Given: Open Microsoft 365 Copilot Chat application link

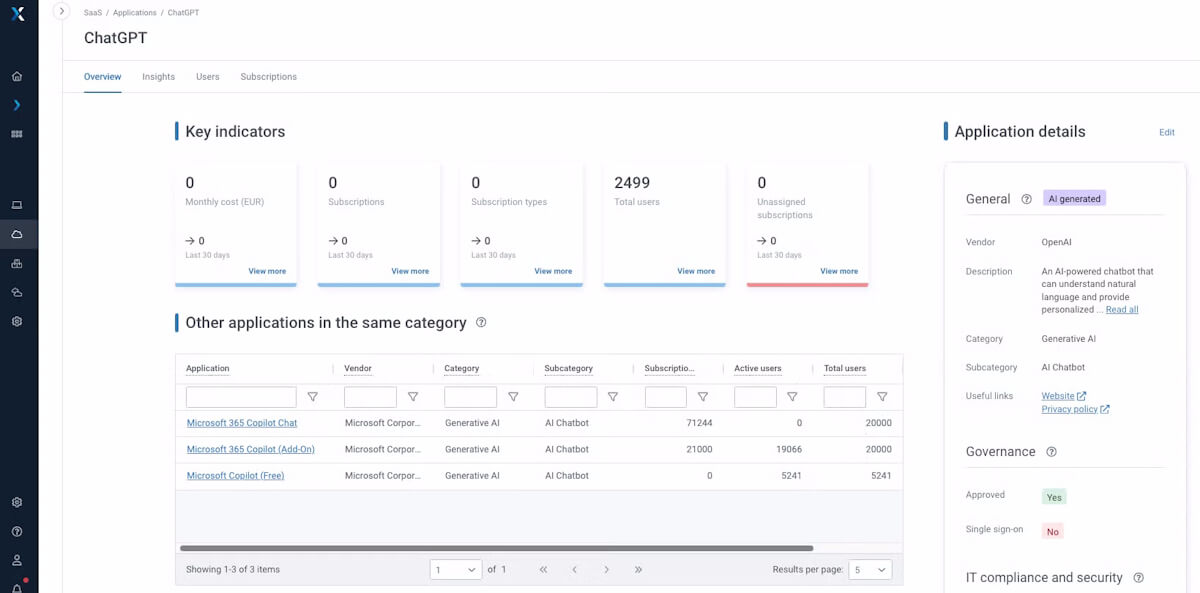Looking at the screenshot, I should [x=242, y=423].
